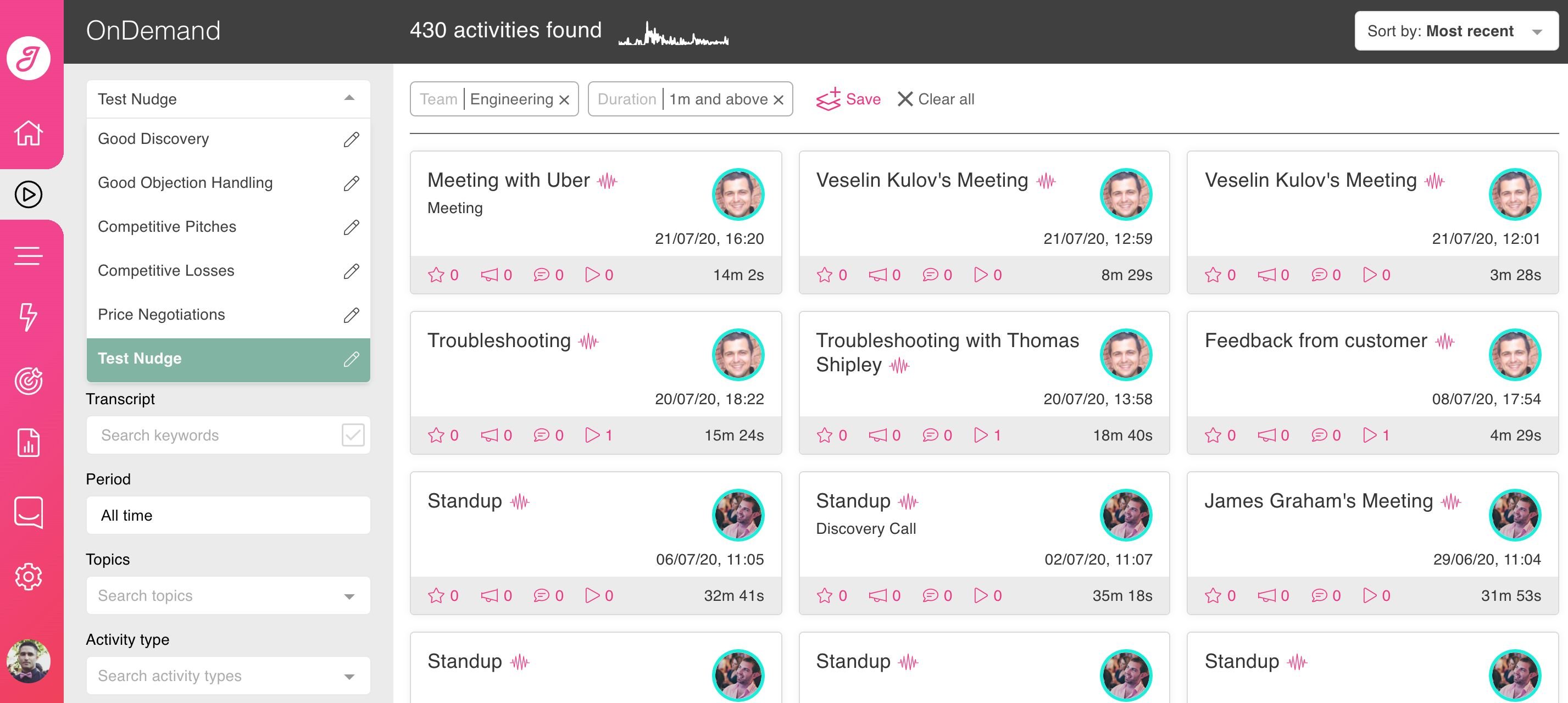The height and width of the screenshot is (703, 1568).
Task: Remove the Engineering team filter
Action: [x=564, y=100]
